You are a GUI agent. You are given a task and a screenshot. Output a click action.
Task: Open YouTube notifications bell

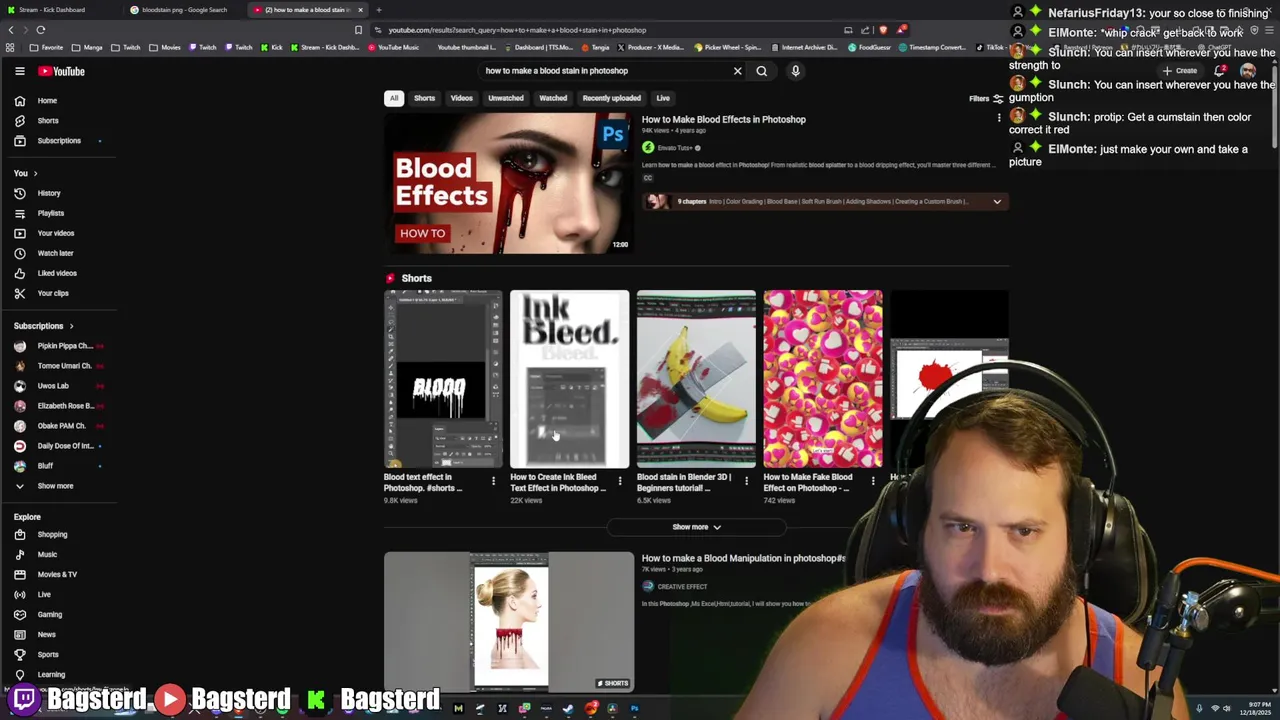point(1220,71)
